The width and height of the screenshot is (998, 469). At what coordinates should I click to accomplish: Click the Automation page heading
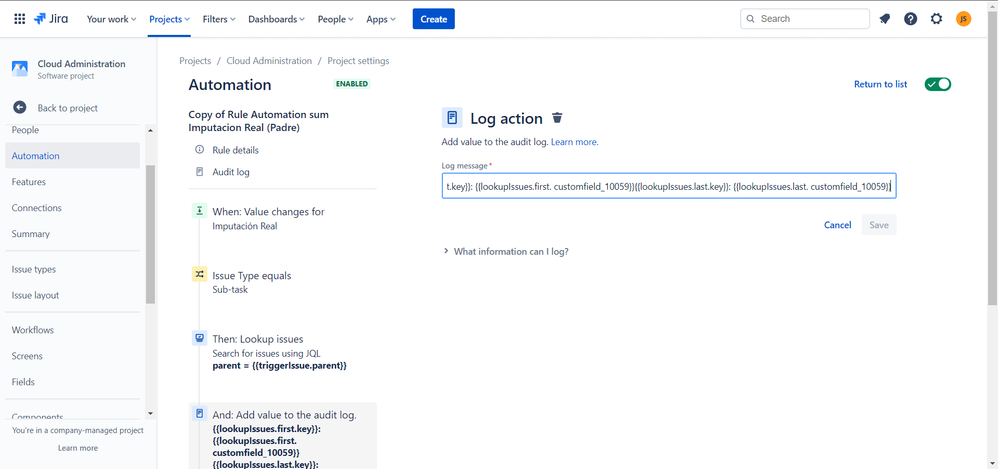[x=230, y=85]
